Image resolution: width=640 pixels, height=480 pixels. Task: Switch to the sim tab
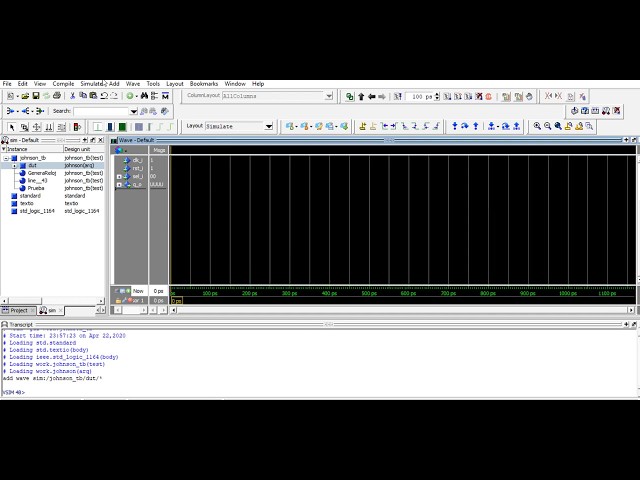pyautogui.click(x=51, y=311)
